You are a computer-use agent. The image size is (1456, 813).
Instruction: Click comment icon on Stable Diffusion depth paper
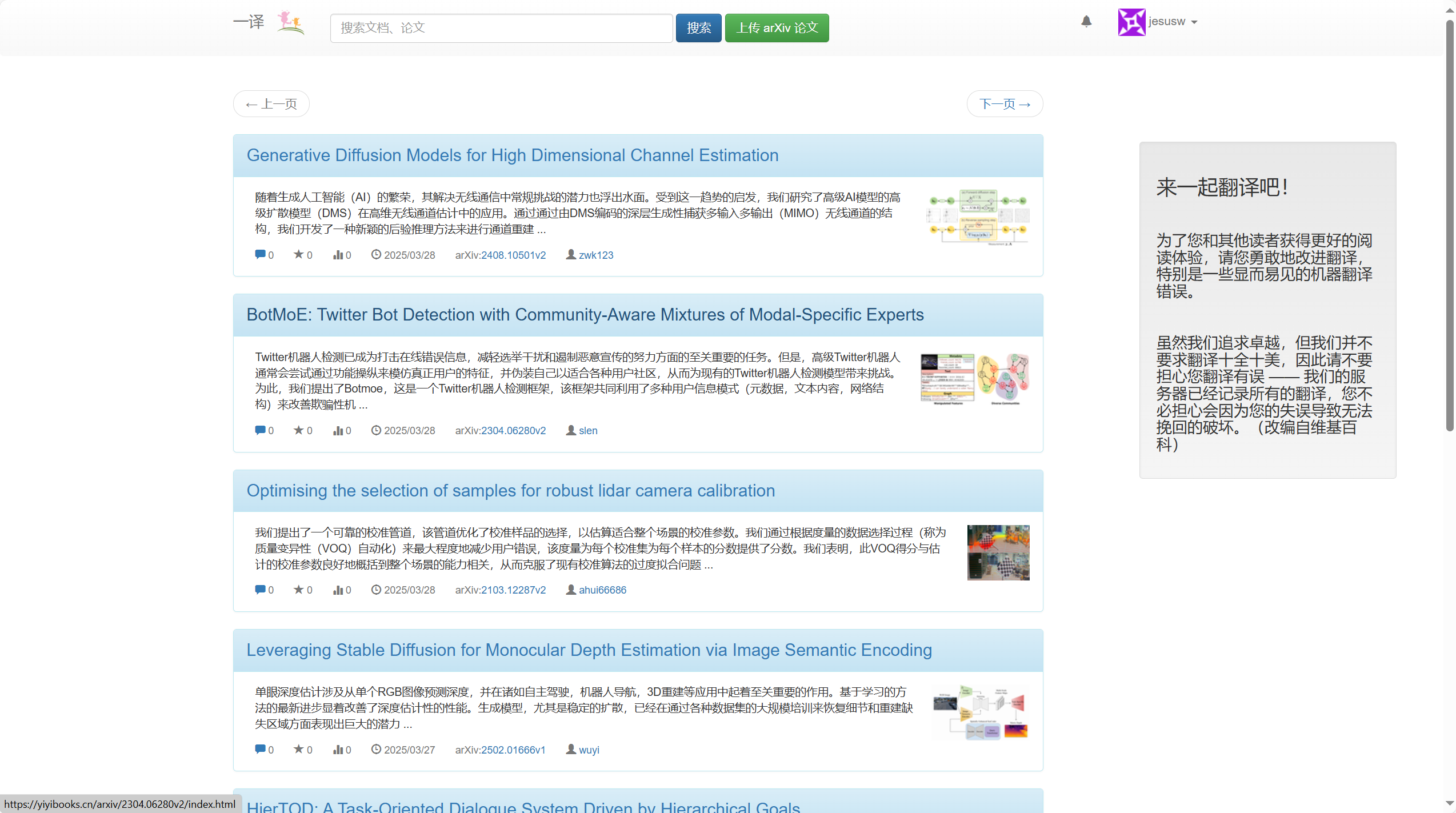coord(260,749)
